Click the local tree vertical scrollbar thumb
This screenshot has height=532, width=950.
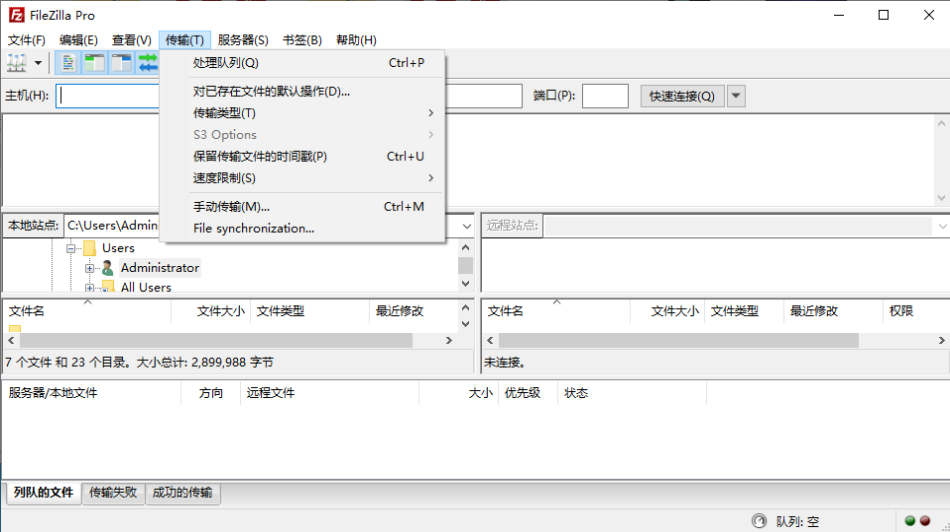tap(465, 265)
